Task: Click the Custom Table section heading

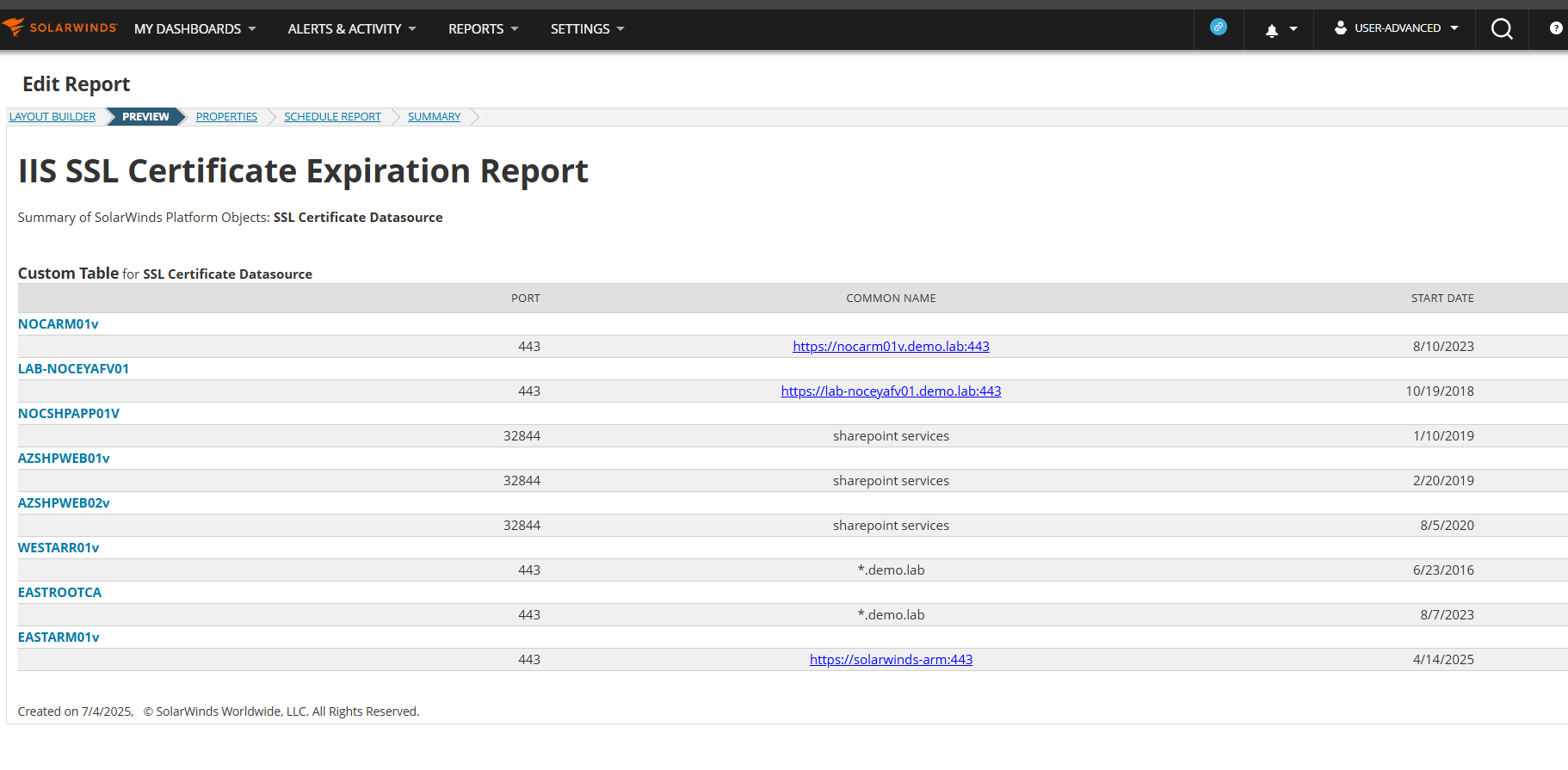Action: click(x=68, y=274)
